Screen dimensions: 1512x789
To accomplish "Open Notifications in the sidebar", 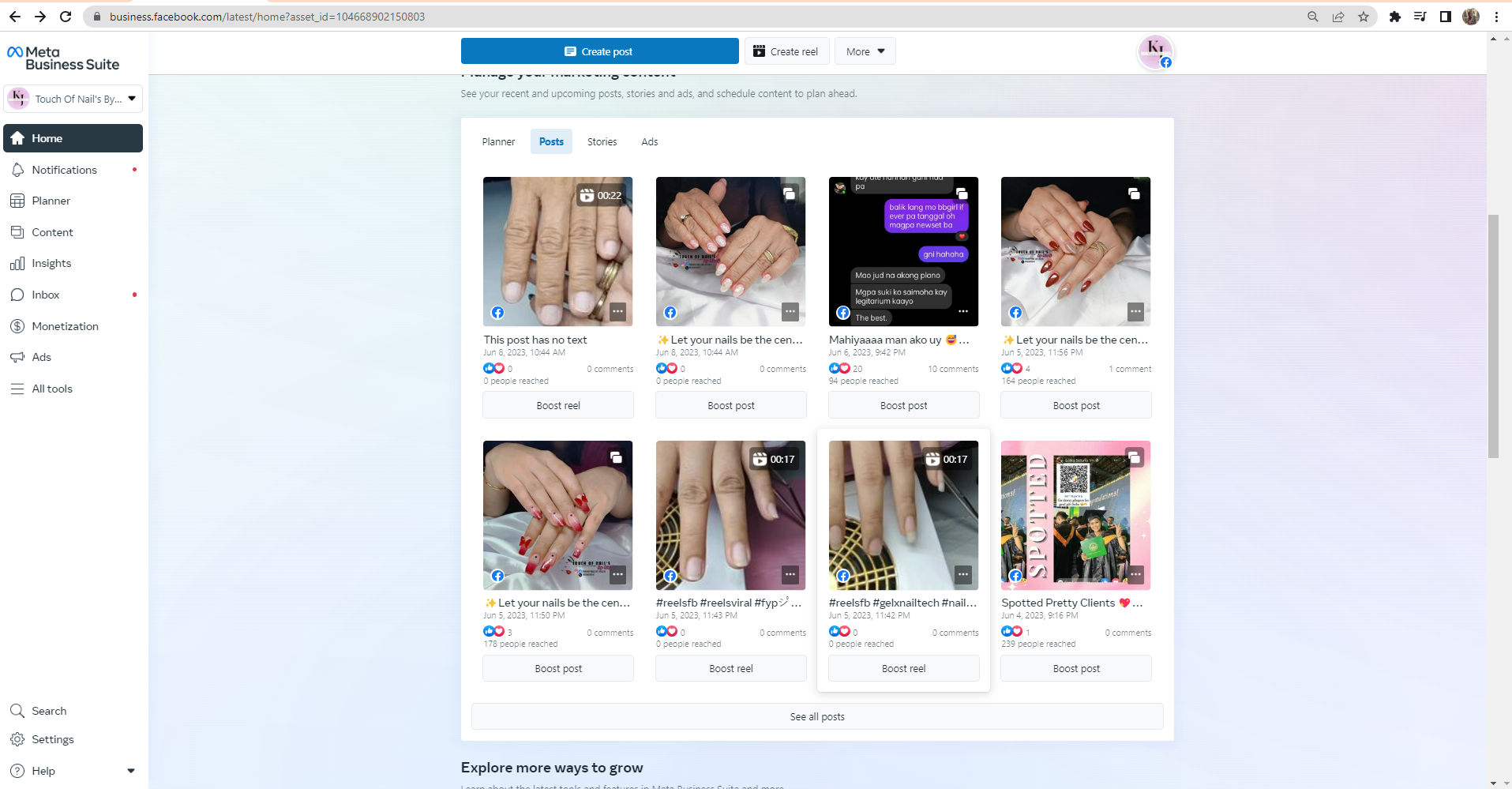I will coord(73,170).
